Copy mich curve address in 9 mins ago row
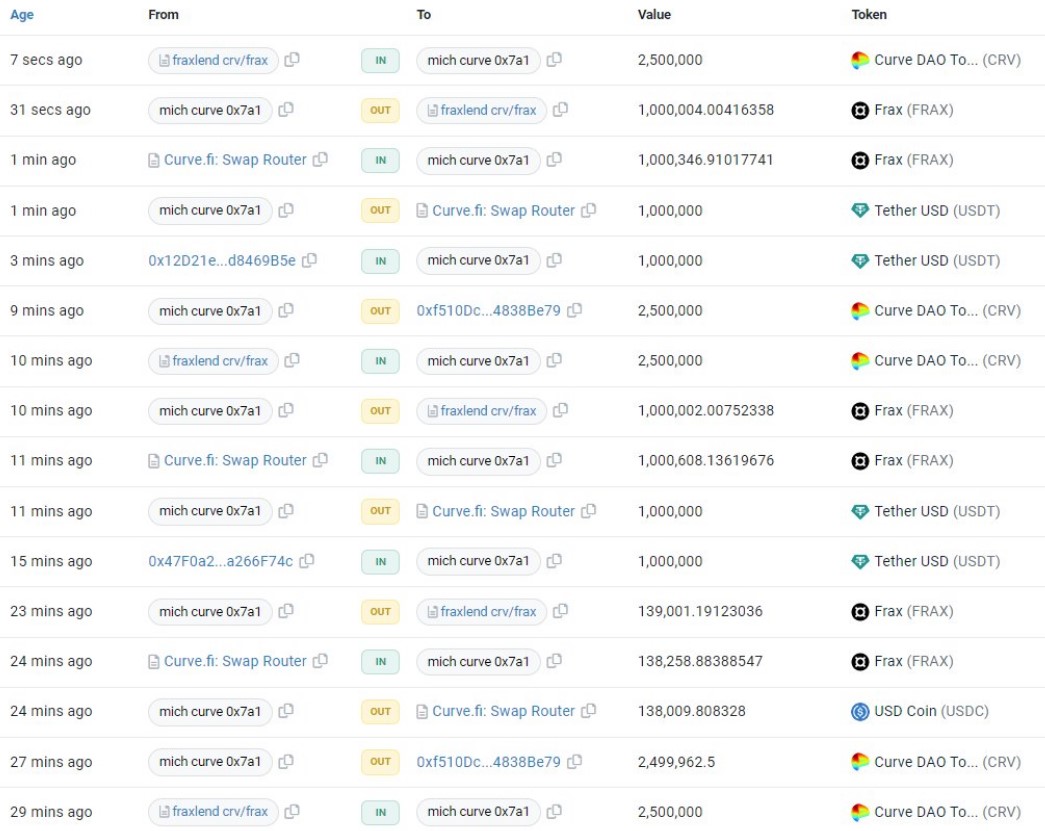The width and height of the screenshot is (1045, 831). pos(286,311)
